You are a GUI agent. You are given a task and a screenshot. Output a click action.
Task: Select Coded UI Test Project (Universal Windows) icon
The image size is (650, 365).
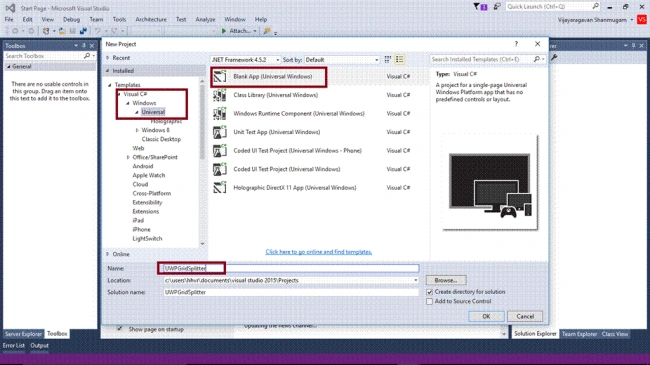coord(220,169)
